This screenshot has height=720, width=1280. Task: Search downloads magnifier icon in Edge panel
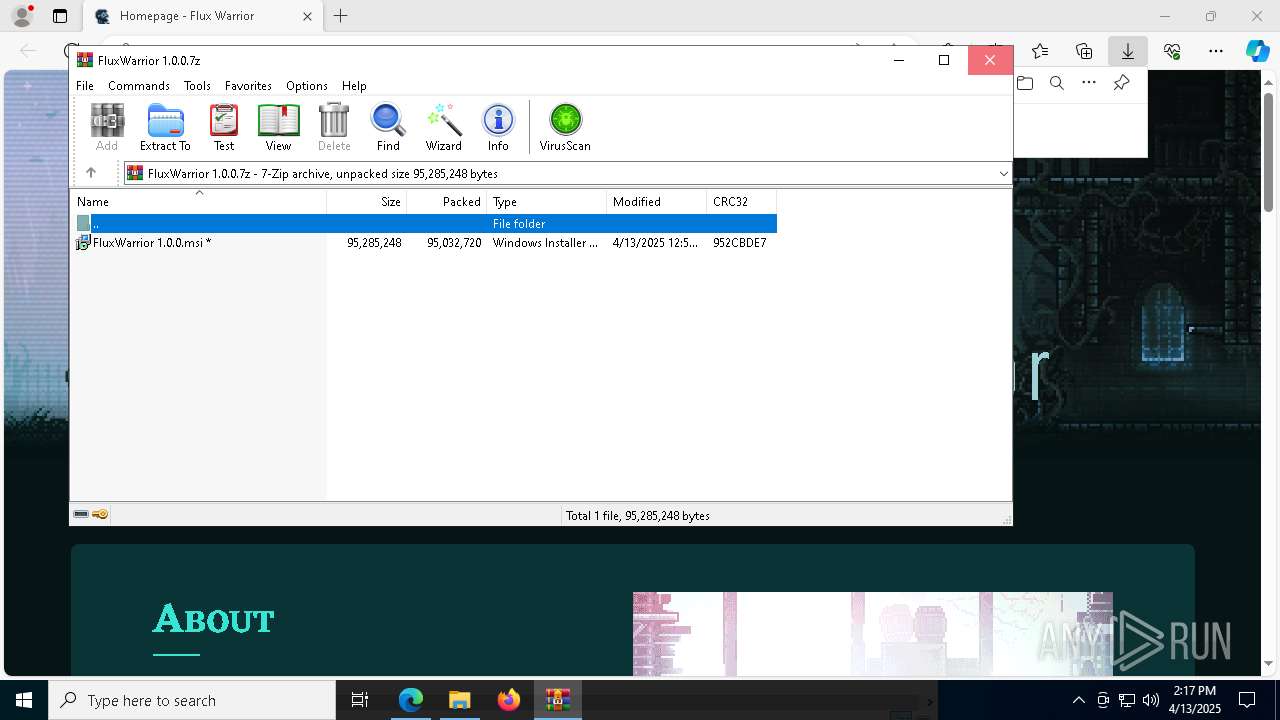[x=1057, y=83]
